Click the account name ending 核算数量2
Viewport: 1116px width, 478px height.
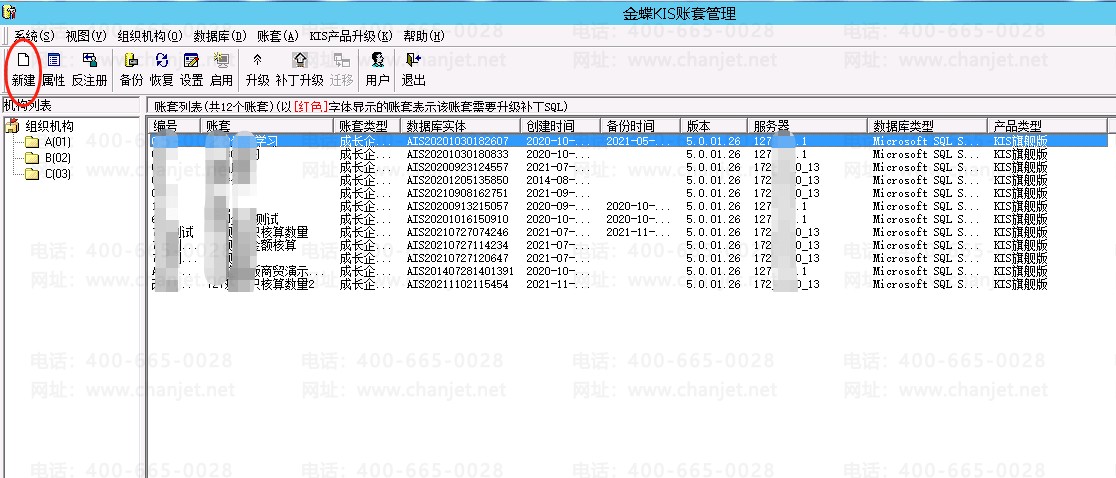pyautogui.click(x=260, y=284)
